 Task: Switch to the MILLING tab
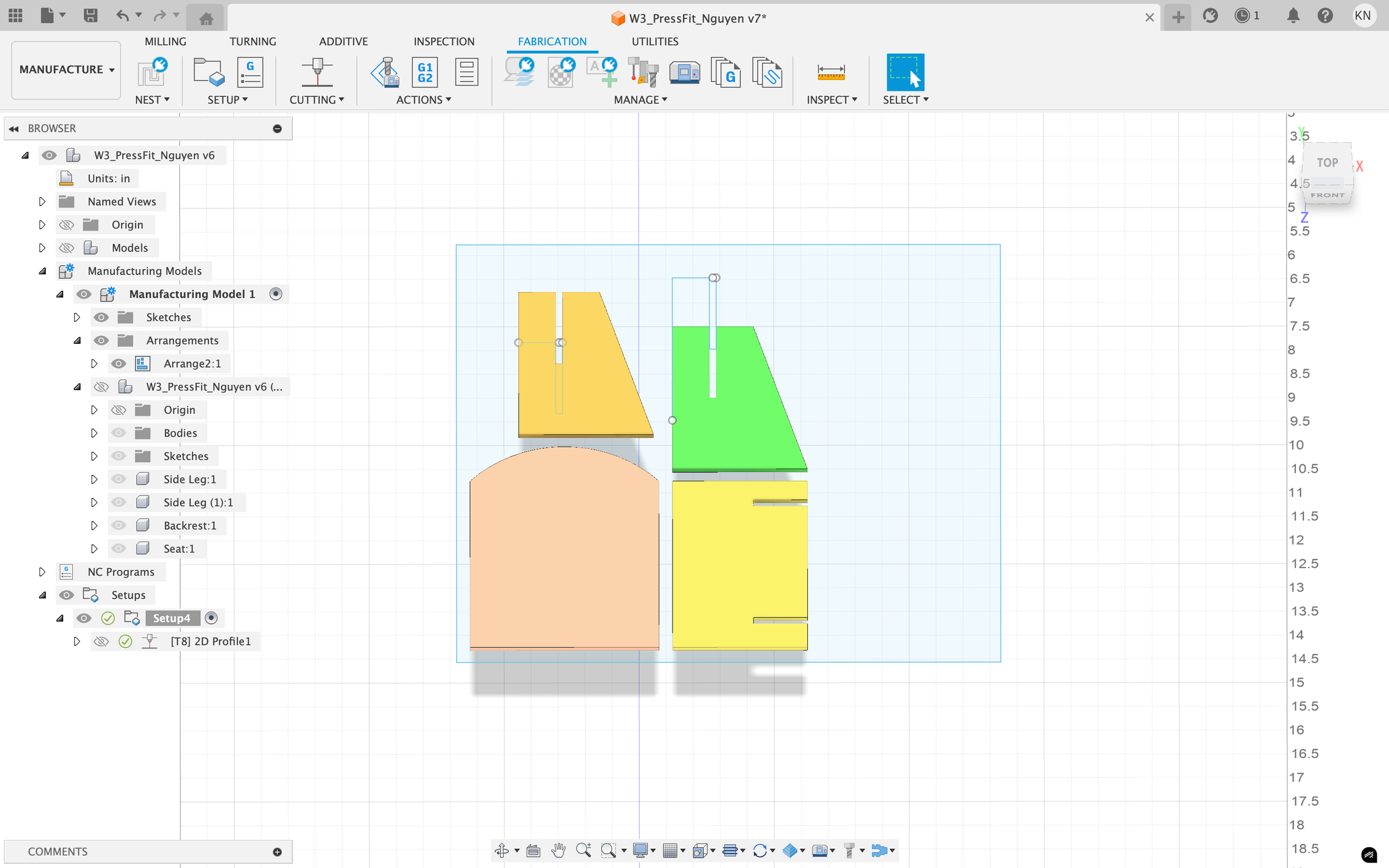pos(165,41)
